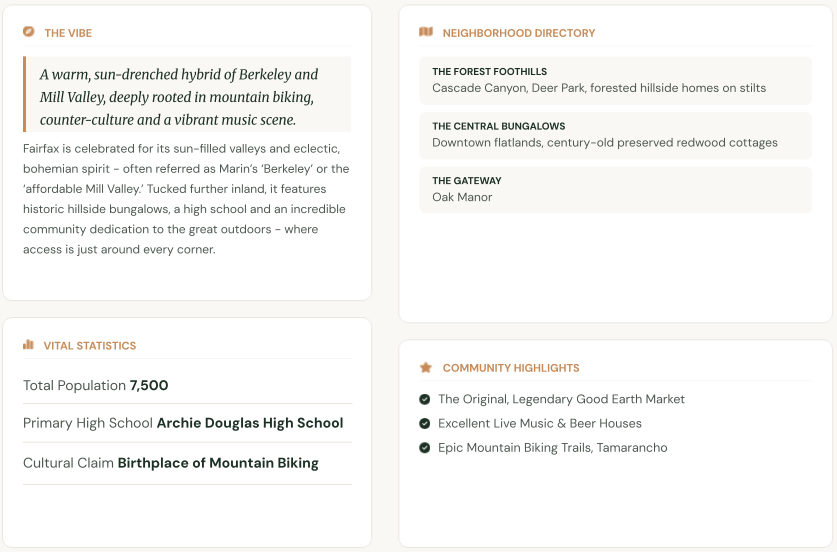Click the checkmark icon next to Live Music & Beer Houses

[424, 423]
